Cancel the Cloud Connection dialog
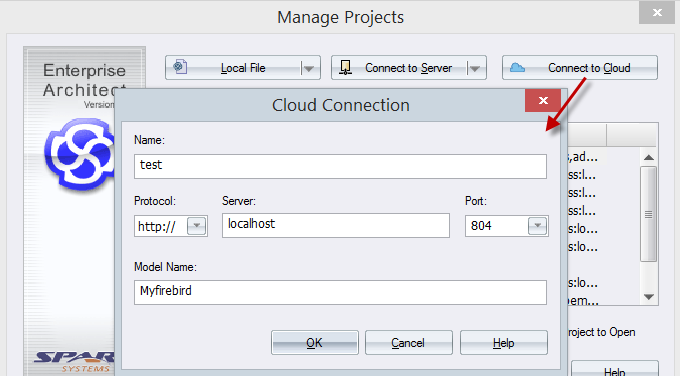This screenshot has width=680, height=376. tap(409, 343)
